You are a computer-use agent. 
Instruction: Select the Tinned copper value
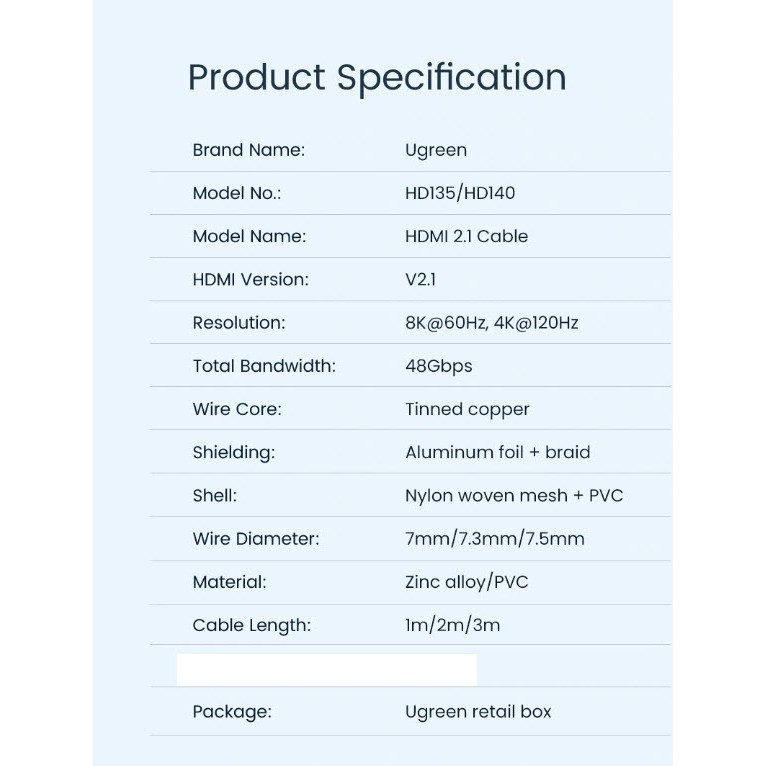click(467, 409)
